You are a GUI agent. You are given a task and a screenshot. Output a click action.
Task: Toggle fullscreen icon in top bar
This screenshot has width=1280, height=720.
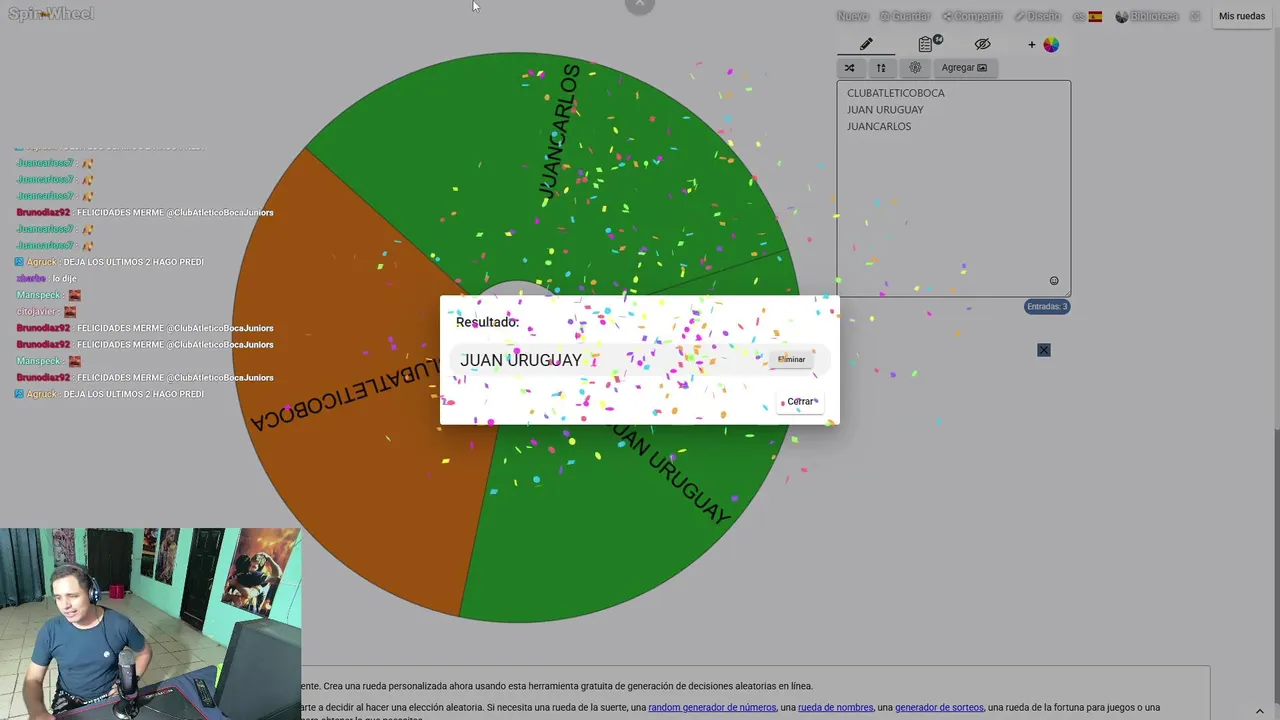click(1195, 16)
